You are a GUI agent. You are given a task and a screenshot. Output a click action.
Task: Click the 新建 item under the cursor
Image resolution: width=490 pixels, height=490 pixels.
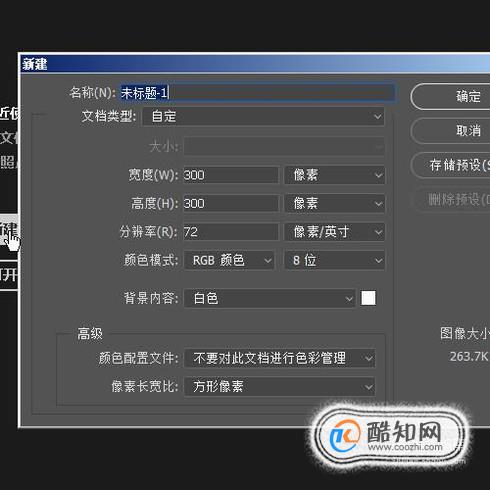9,230
